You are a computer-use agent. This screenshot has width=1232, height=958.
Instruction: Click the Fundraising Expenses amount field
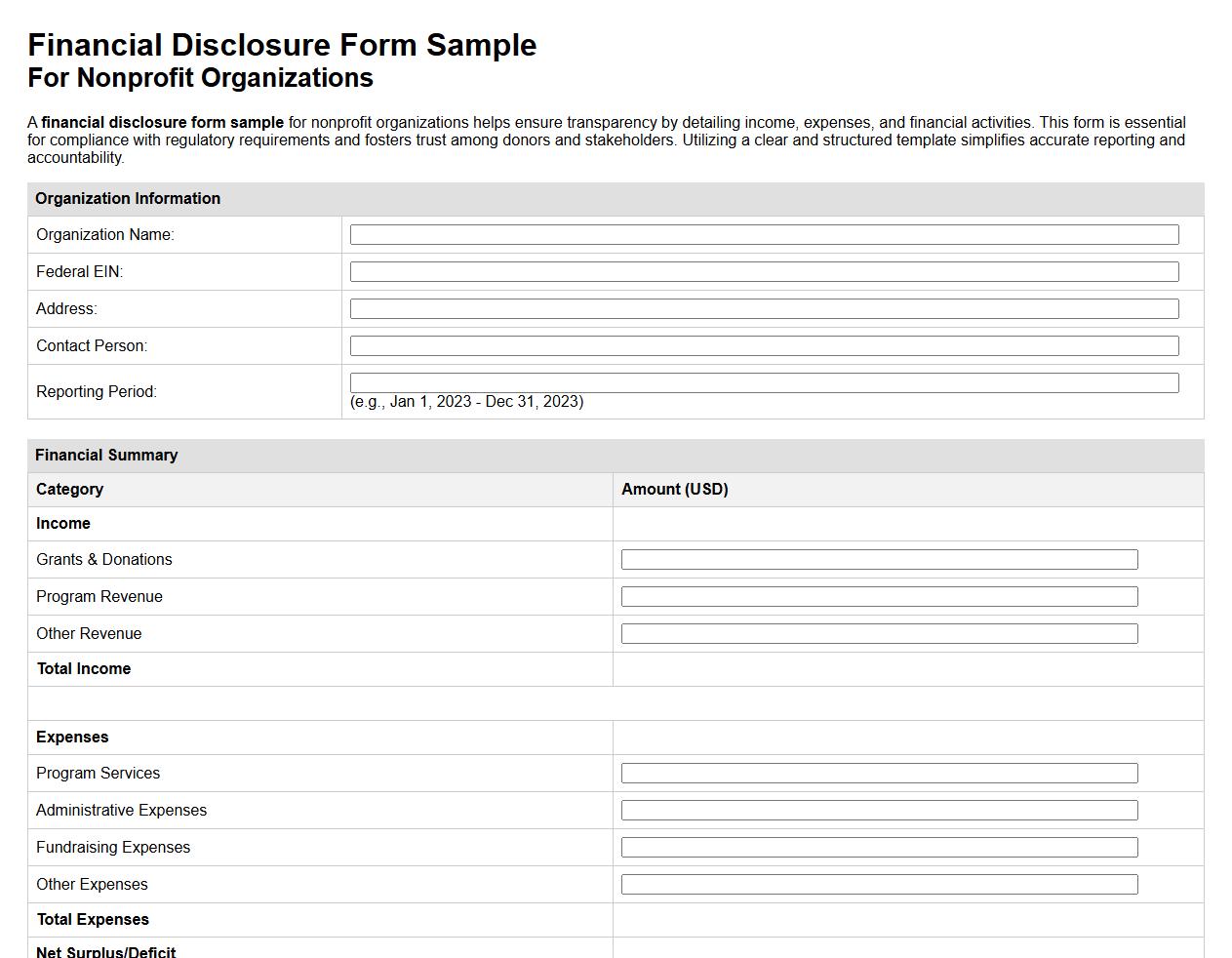coord(879,847)
